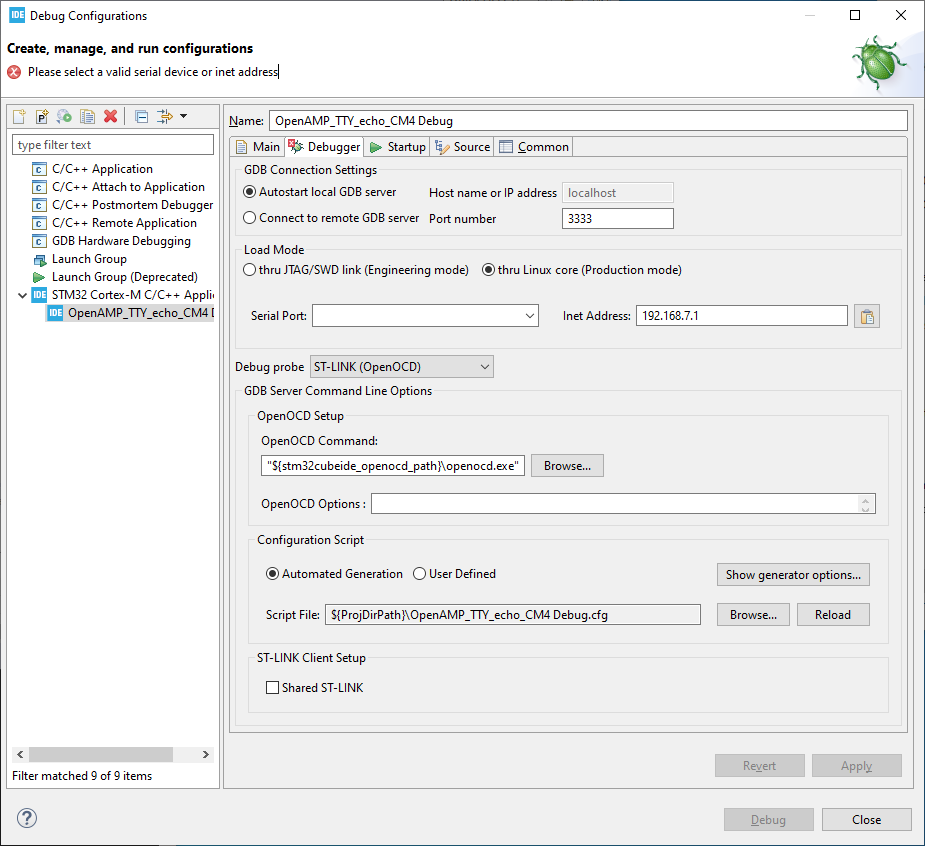925x846 pixels.
Task: Collapse STM32 Cortex-M C/C++ Application node
Action: click(22, 295)
